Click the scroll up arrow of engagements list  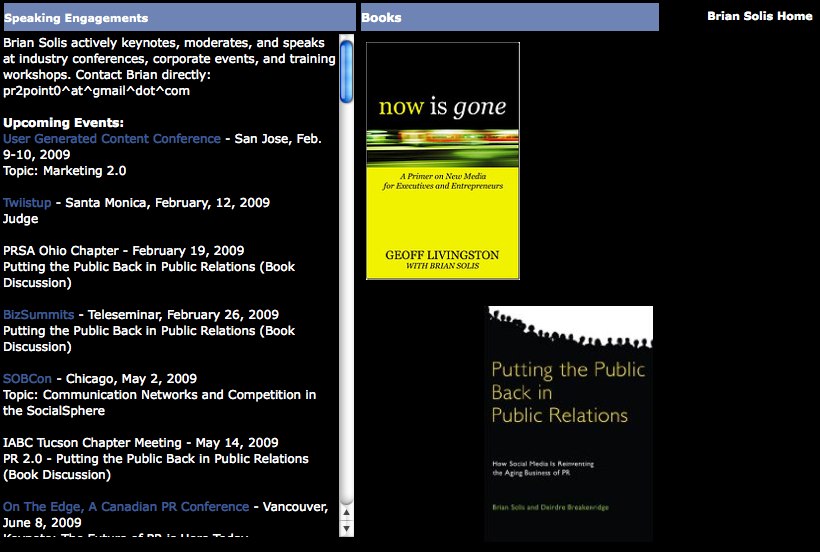(346, 512)
